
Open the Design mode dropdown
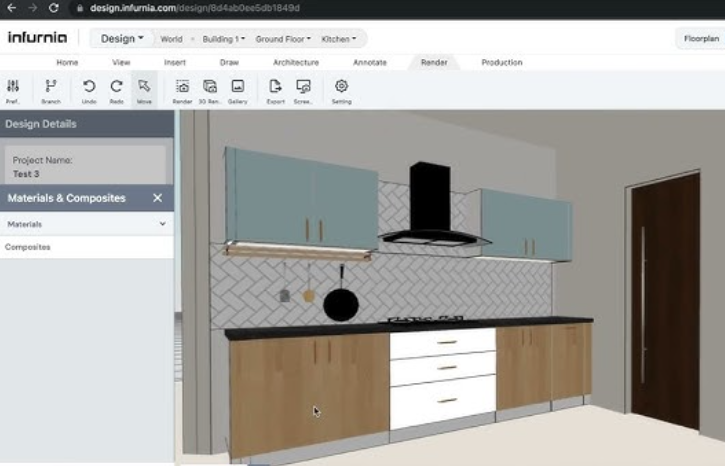point(122,39)
